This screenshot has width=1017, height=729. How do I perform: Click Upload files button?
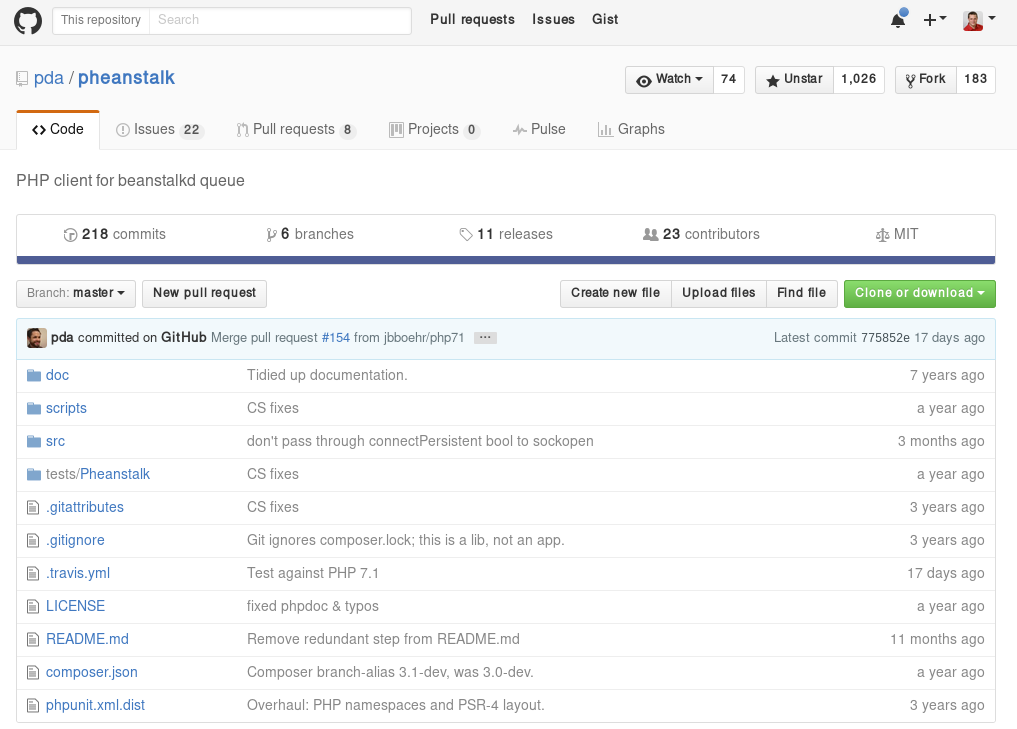[719, 293]
